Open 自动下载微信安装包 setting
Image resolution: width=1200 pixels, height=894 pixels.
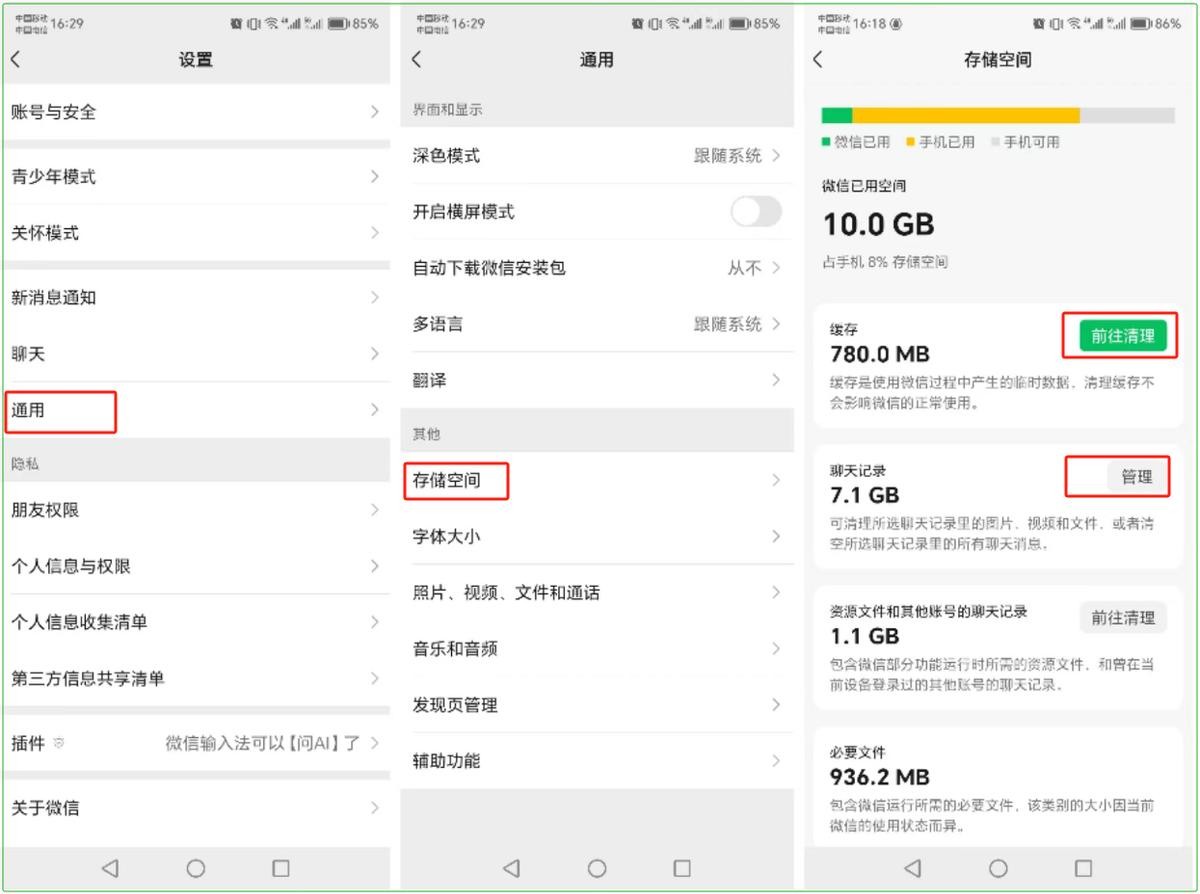click(596, 268)
